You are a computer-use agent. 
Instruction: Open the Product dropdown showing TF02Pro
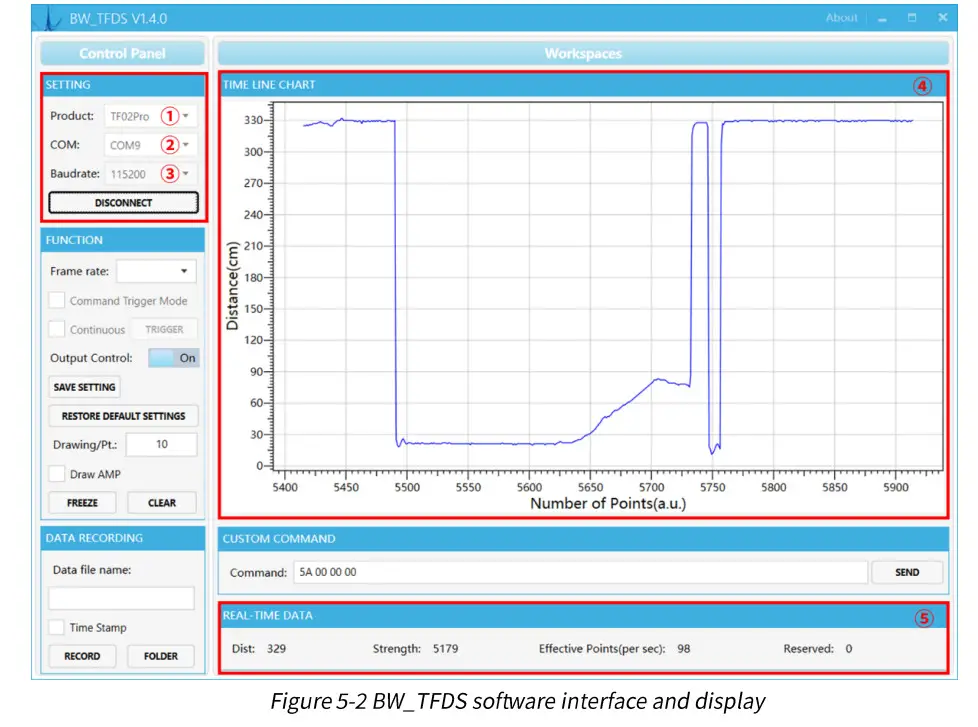click(151, 116)
